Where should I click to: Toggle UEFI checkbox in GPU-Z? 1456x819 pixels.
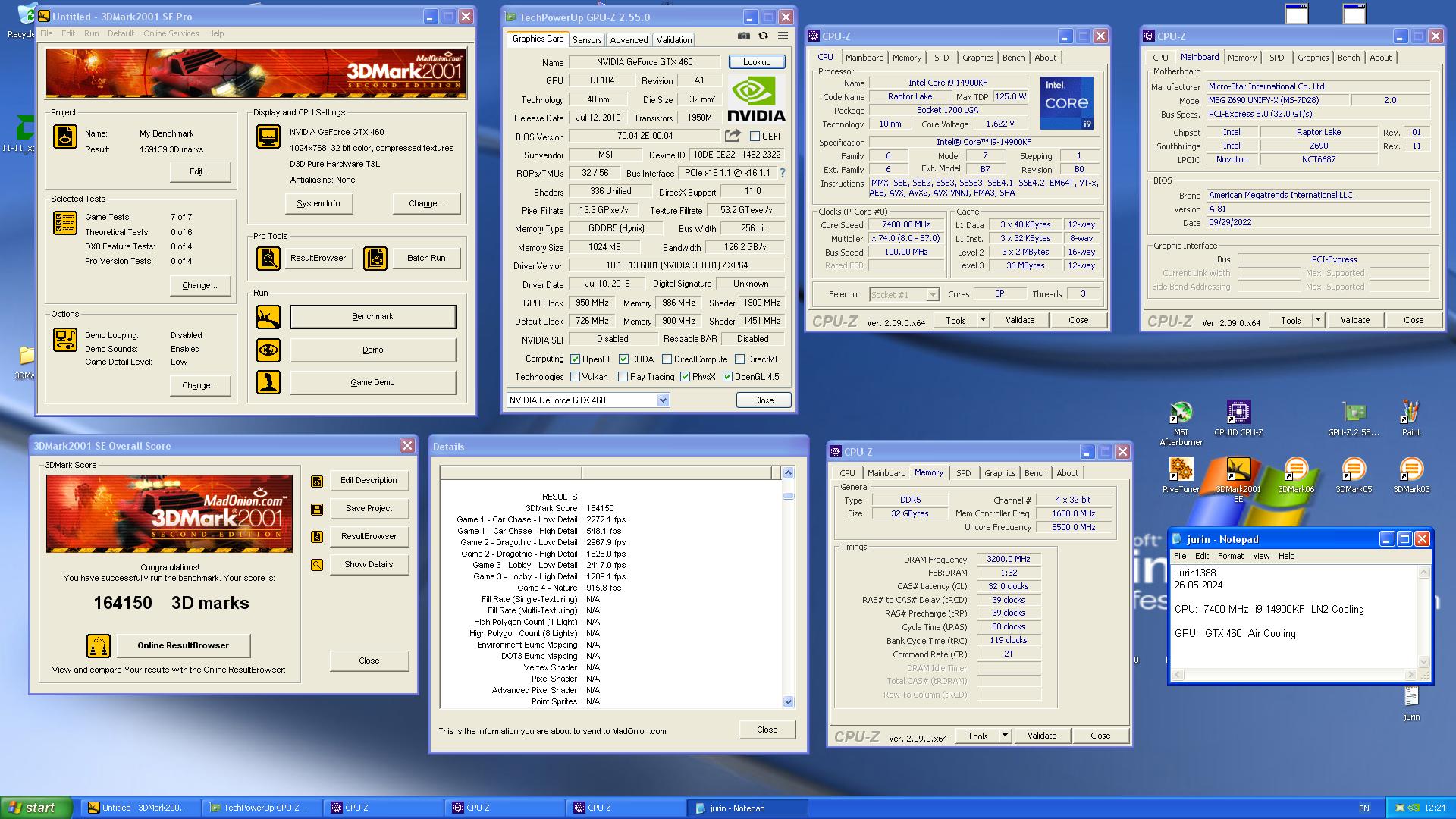(x=755, y=136)
